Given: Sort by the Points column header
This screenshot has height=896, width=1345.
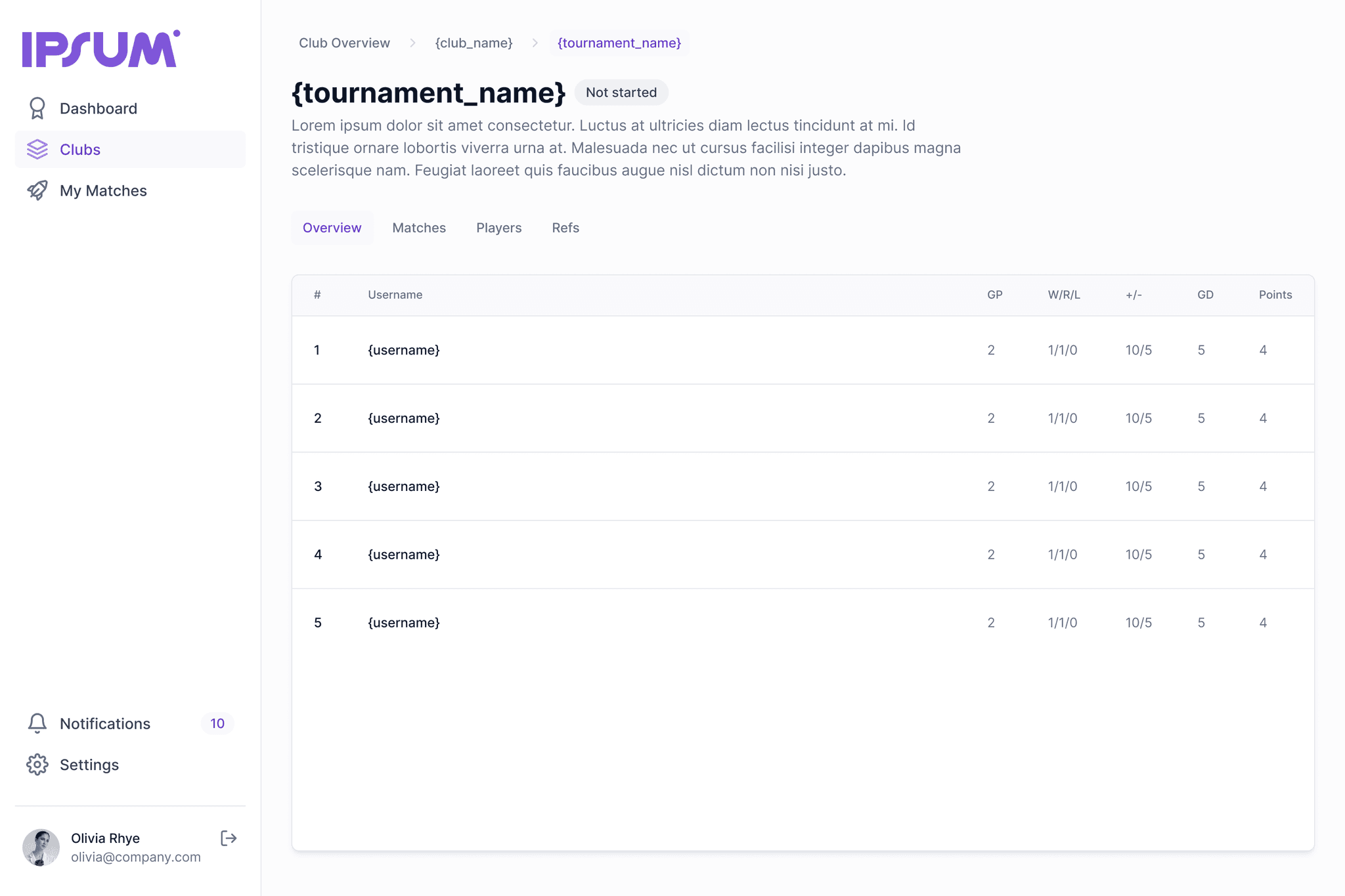Looking at the screenshot, I should click(1275, 295).
